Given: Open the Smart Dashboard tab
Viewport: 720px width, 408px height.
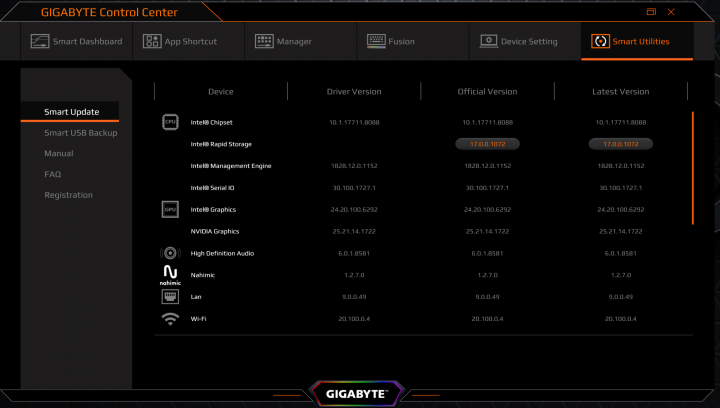Looking at the screenshot, I should pos(76,41).
